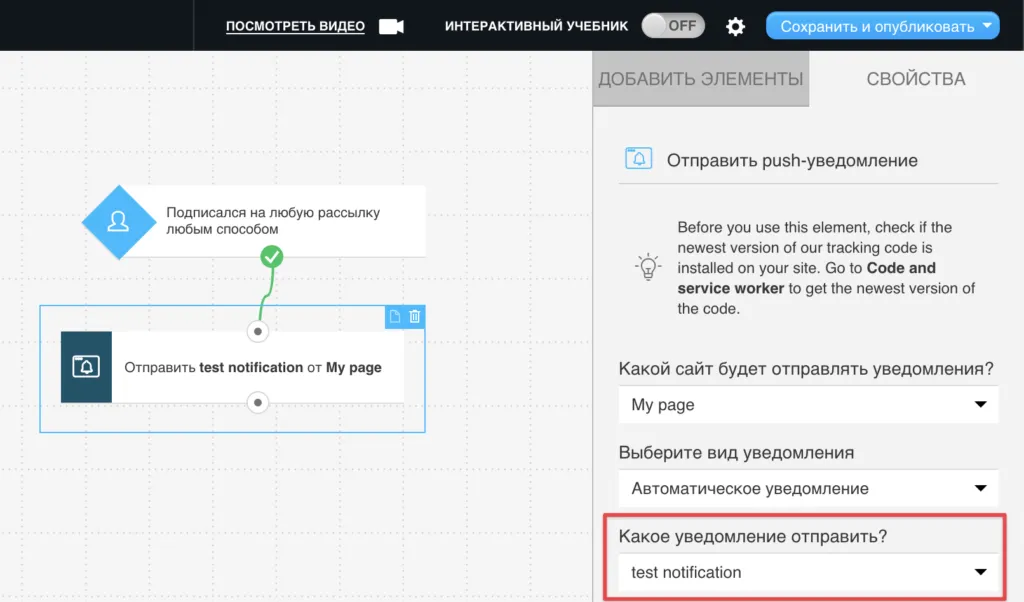Open the ПОСМОТРЕТЬ ВИДЕО link
Screen dimensions: 1024x602
(x=295, y=26)
